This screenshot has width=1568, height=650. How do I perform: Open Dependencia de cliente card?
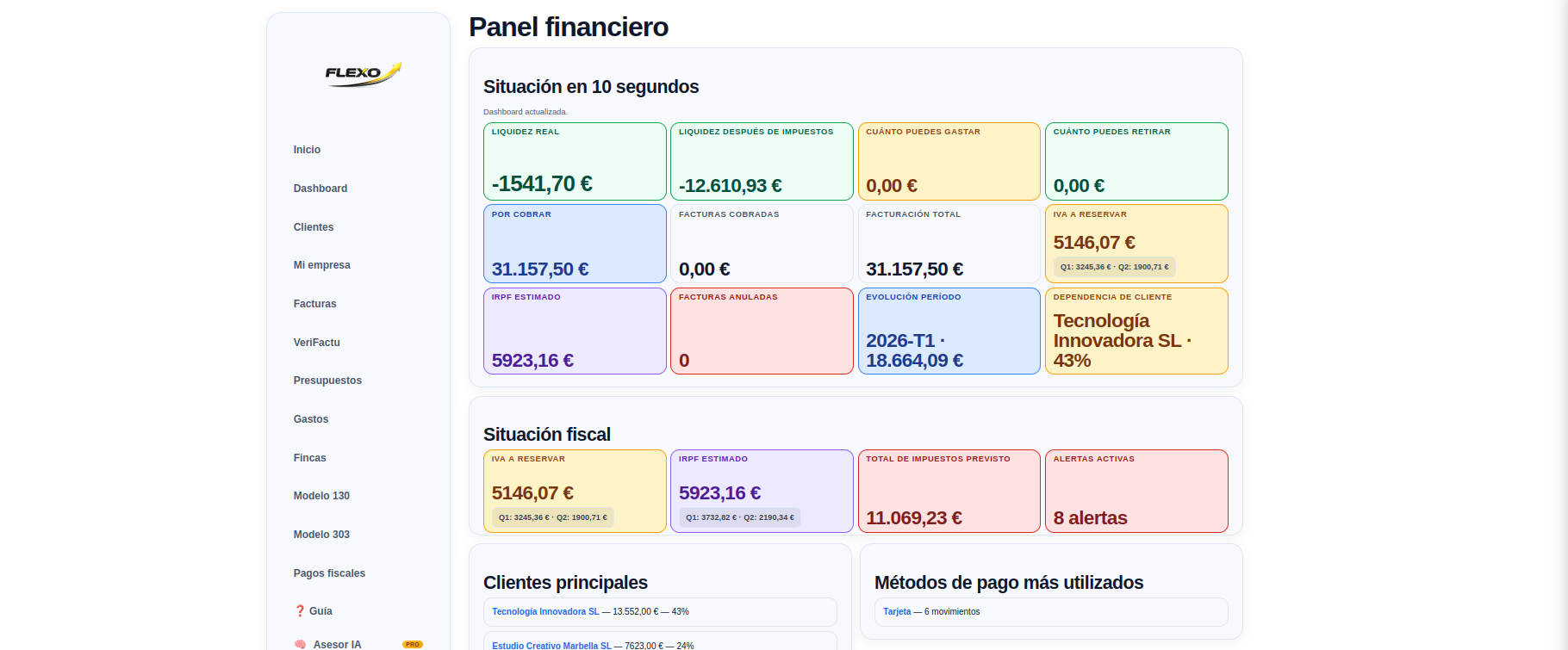click(1136, 331)
